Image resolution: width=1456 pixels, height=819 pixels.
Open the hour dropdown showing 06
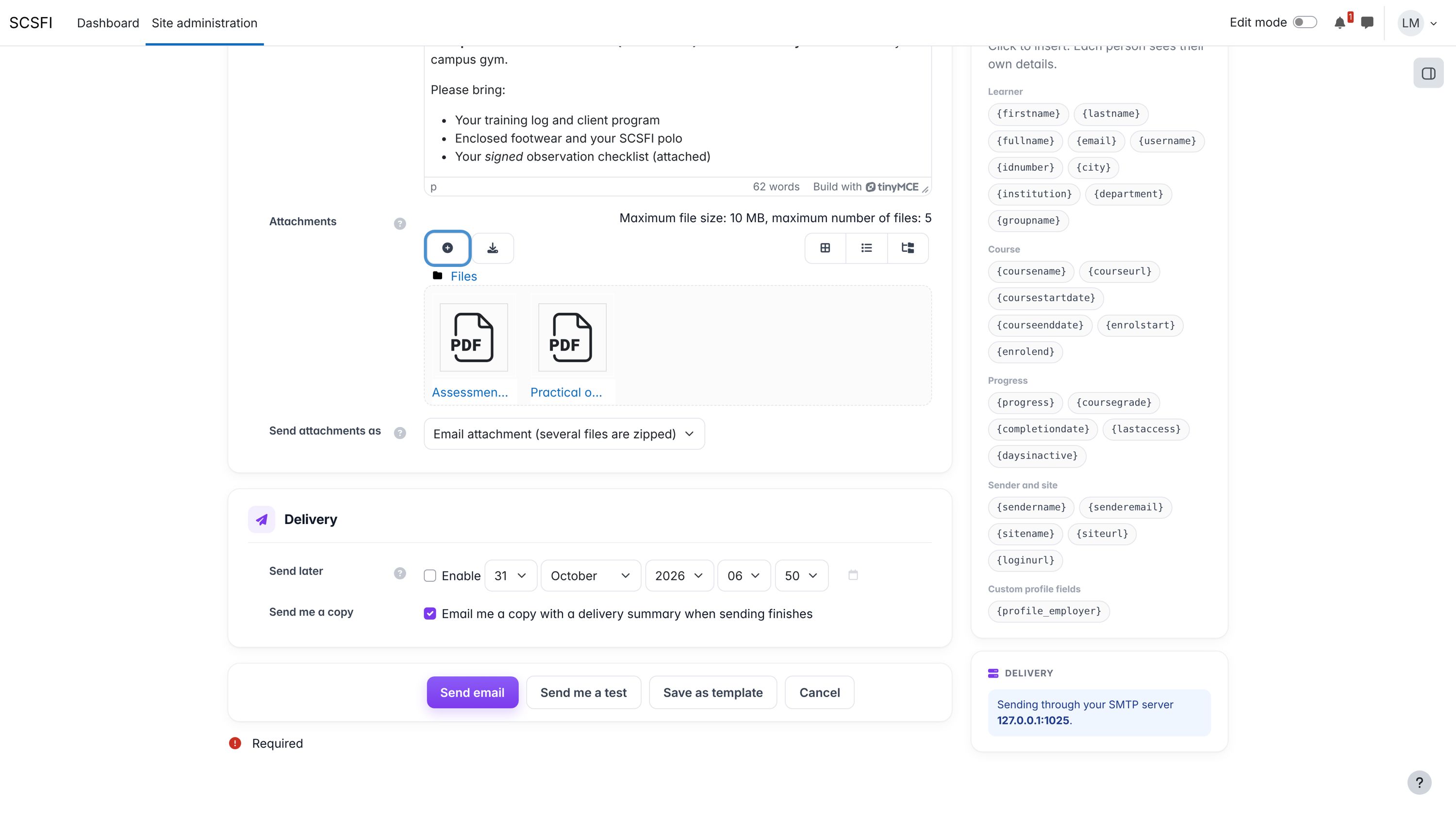(x=744, y=575)
